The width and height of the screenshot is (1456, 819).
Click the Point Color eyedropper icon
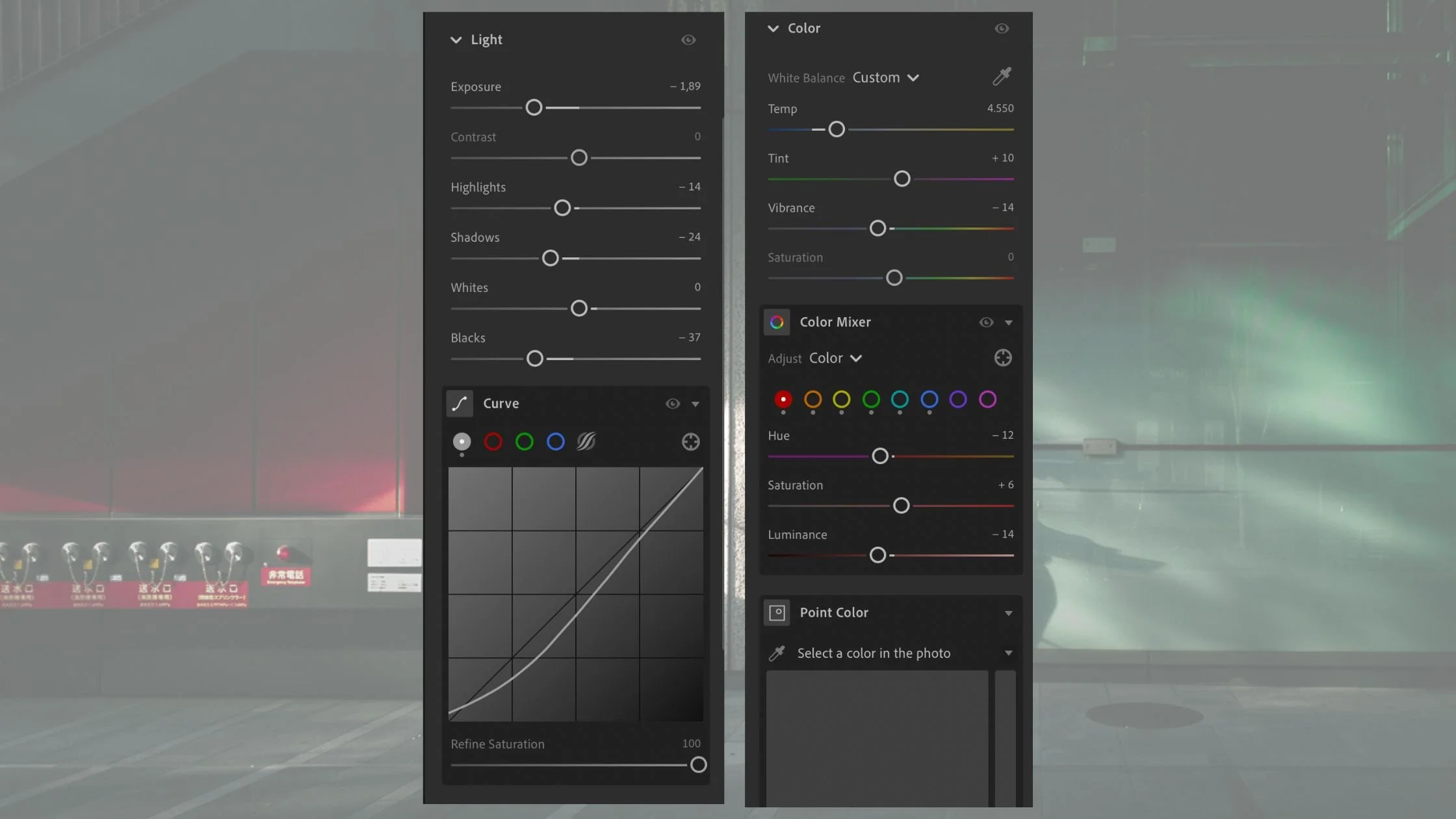tap(777, 653)
